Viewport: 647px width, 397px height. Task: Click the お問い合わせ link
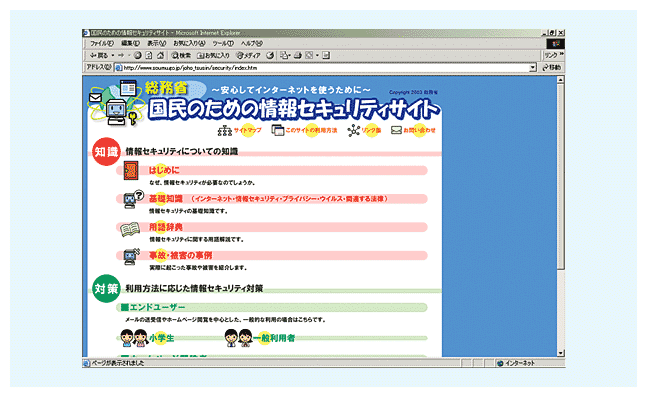419,130
